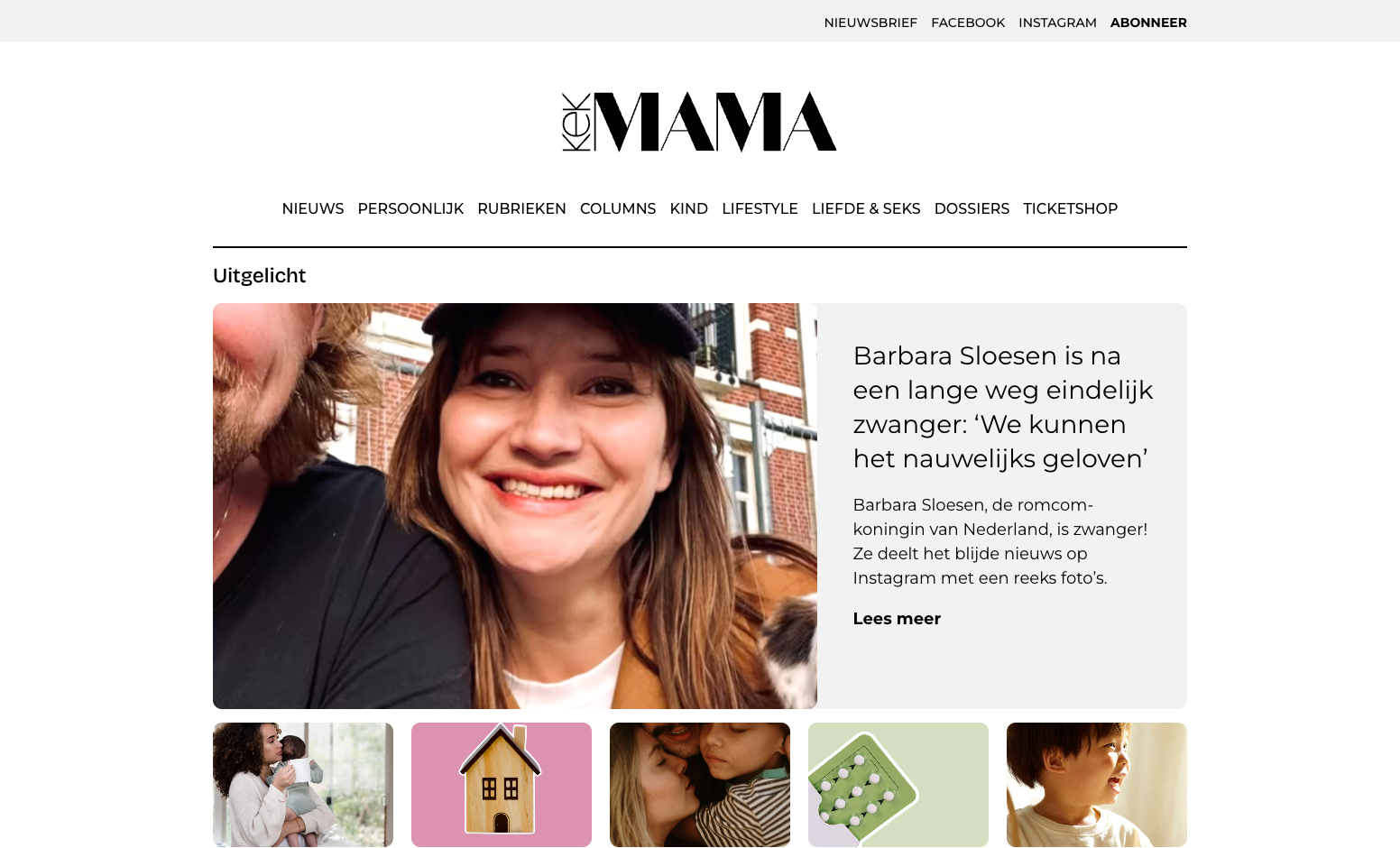Screen dimensions: 1400x848
Task: Open the Barbara Sloesen featured photo
Action: tap(515, 506)
